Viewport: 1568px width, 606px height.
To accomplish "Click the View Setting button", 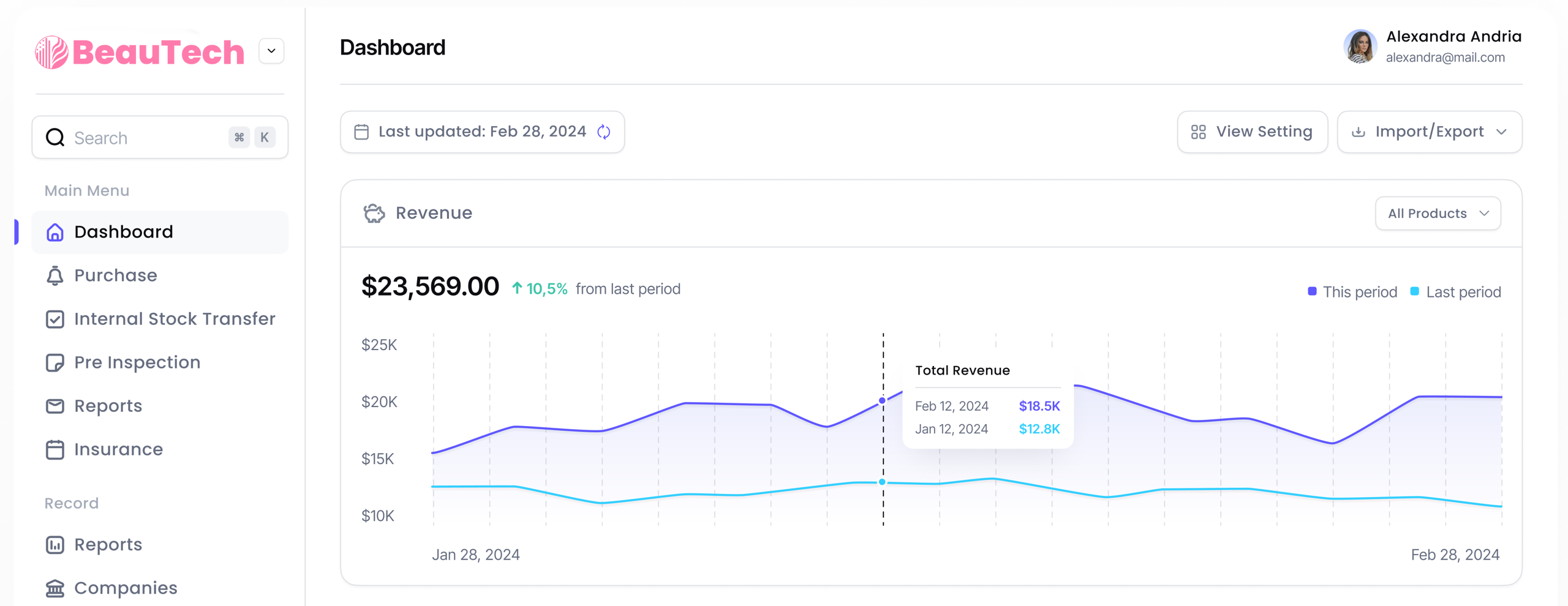I will coord(1252,132).
